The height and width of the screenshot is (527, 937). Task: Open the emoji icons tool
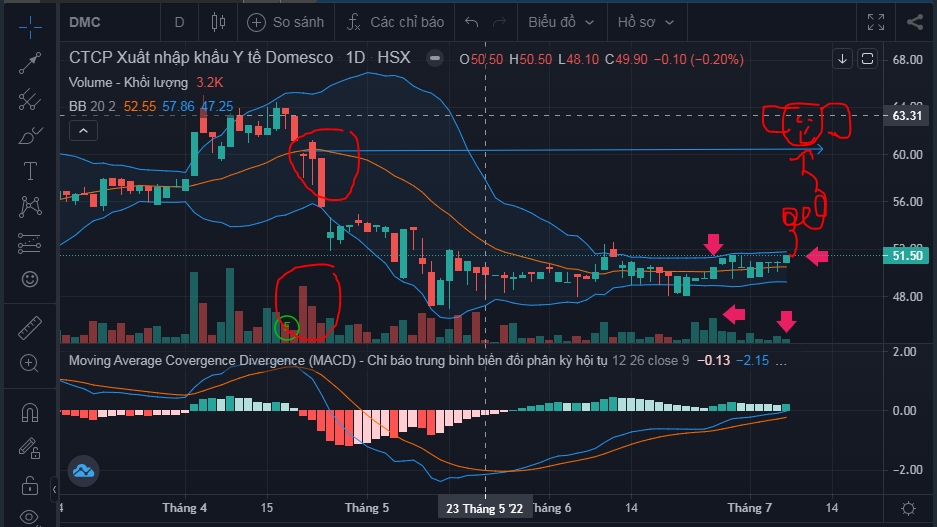point(30,277)
